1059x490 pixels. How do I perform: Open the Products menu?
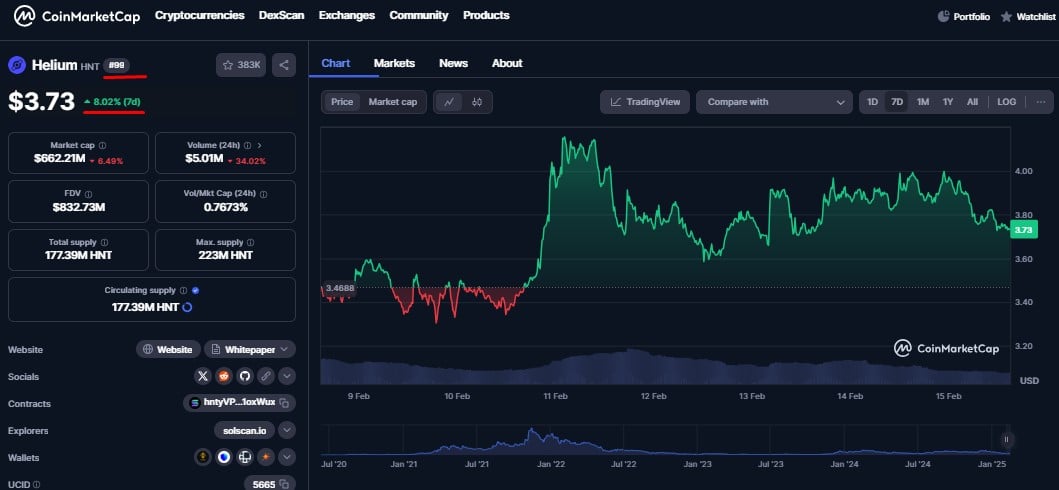click(x=486, y=15)
